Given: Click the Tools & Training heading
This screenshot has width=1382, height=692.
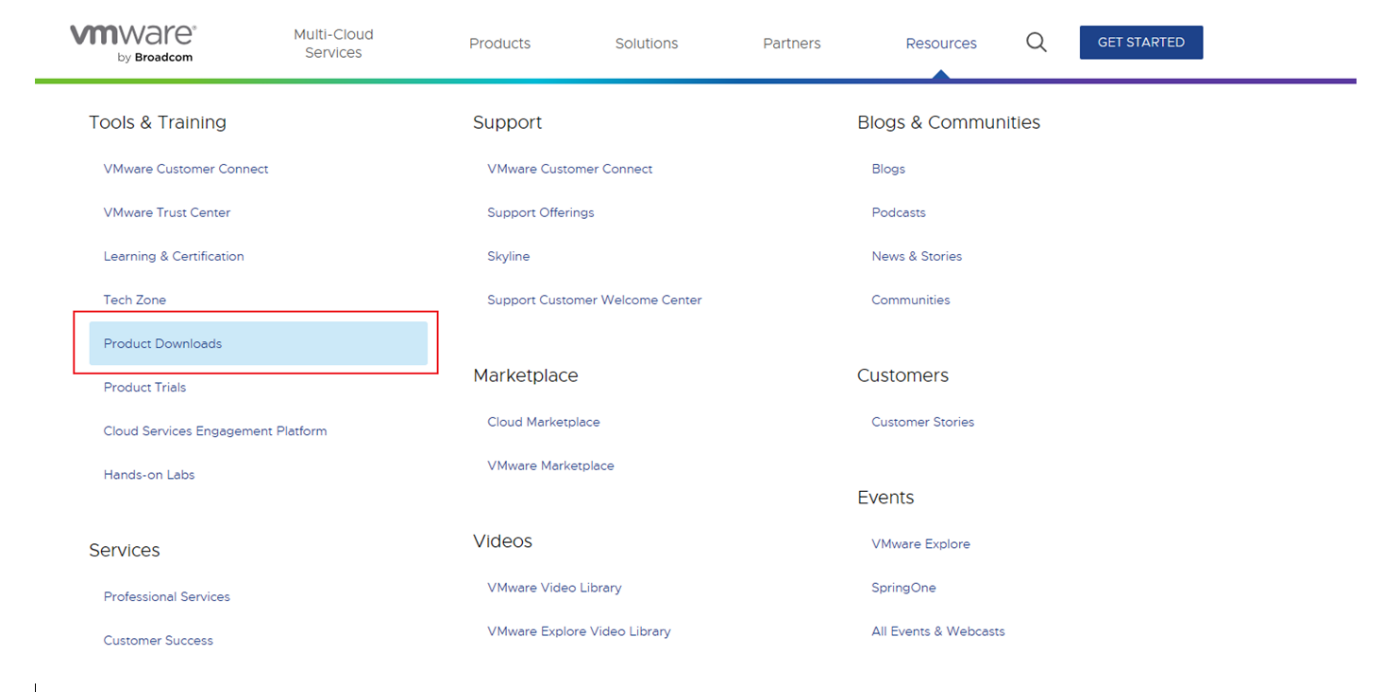Looking at the screenshot, I should point(158,122).
